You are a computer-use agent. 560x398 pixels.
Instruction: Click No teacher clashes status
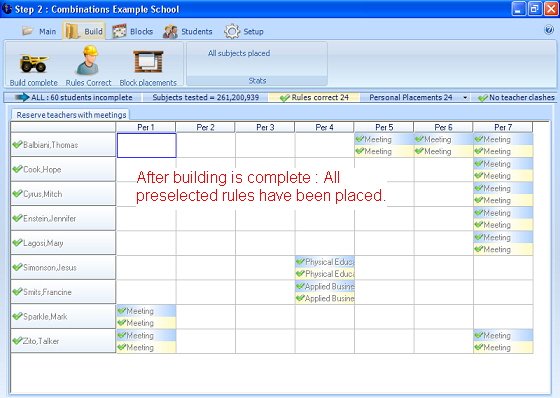coord(516,97)
